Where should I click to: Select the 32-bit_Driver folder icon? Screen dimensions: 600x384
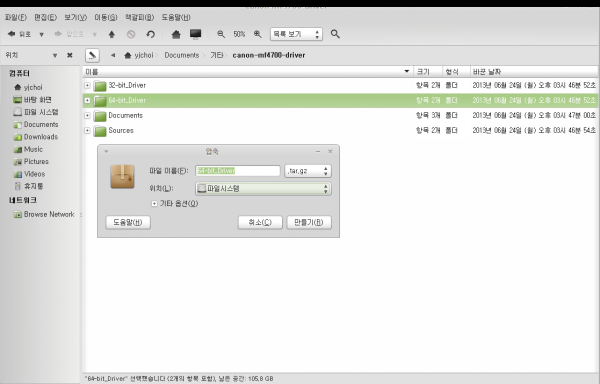click(100, 86)
